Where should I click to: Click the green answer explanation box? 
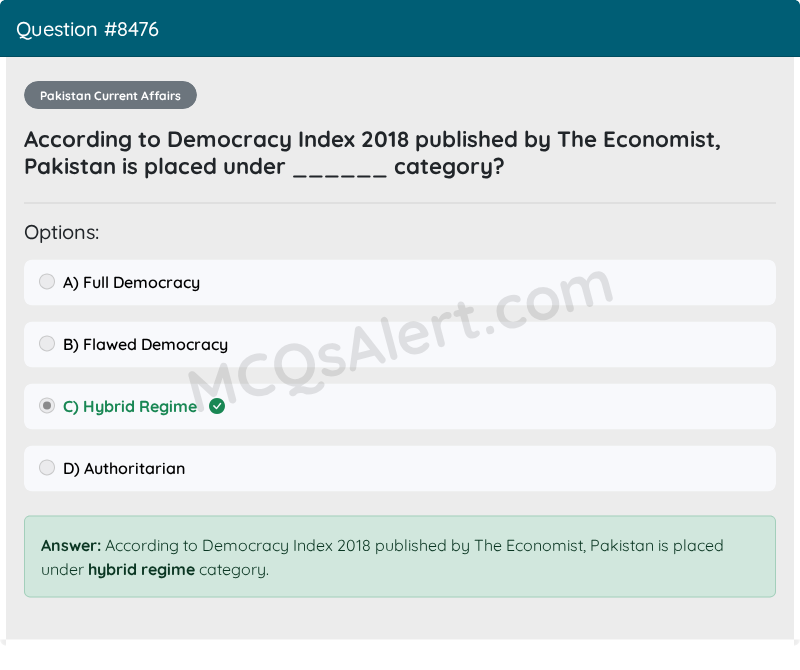coord(400,557)
